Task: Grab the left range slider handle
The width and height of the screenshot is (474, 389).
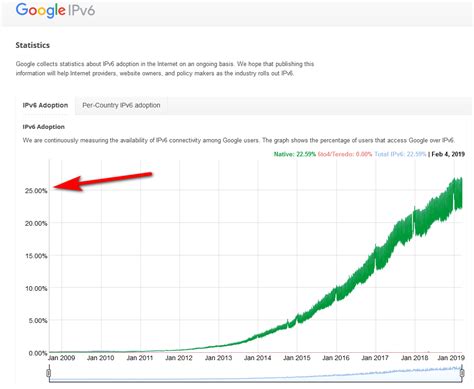Action: pos(49,372)
